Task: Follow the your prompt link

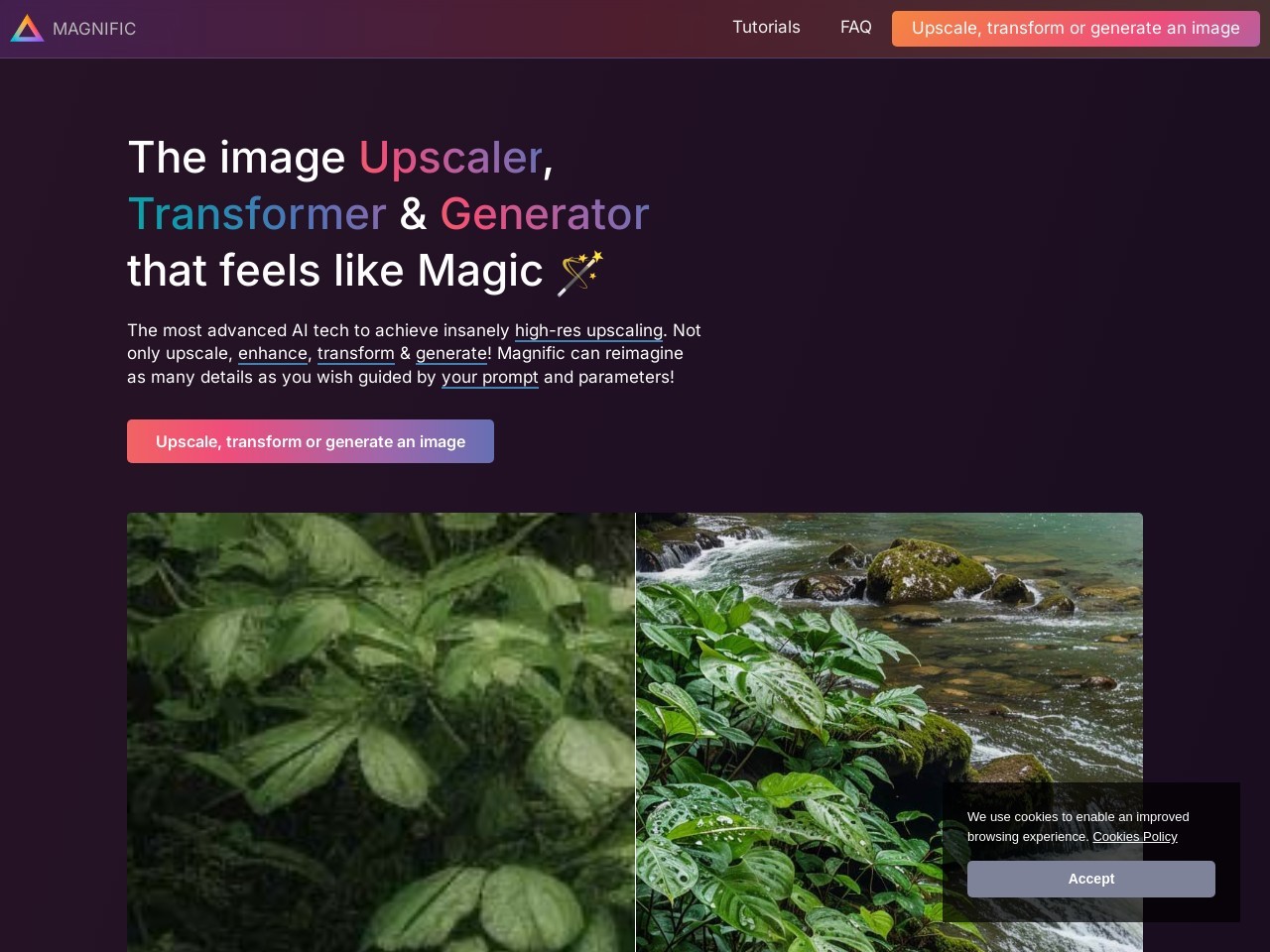Action: click(x=490, y=377)
